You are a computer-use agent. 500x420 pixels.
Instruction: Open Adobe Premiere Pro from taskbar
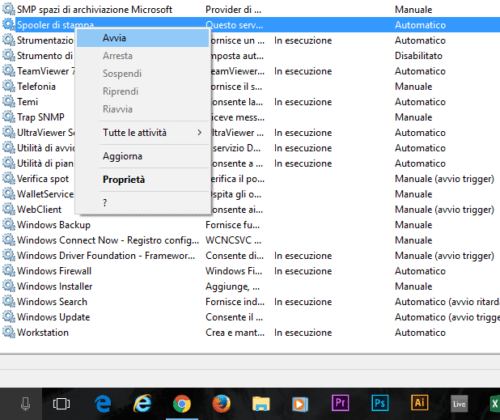coord(340,403)
